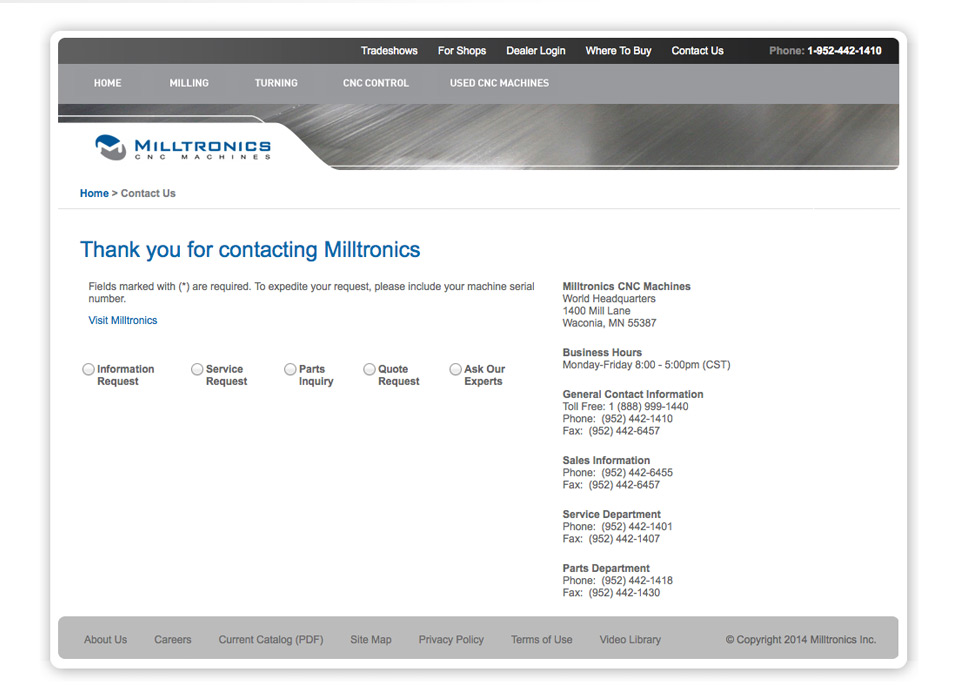This screenshot has height=700, width=960.
Task: Click the Milltronics CNC Machines logo
Action: coord(183,148)
